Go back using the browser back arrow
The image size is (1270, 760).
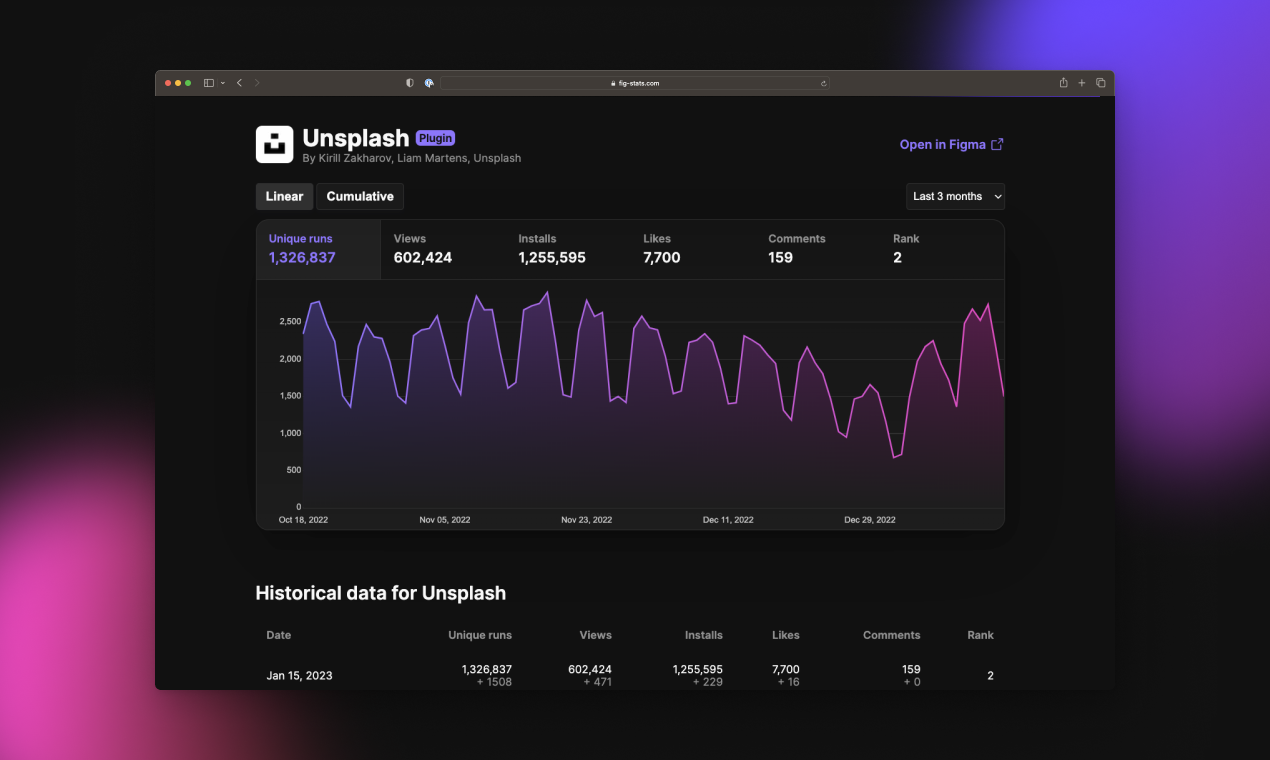[239, 83]
